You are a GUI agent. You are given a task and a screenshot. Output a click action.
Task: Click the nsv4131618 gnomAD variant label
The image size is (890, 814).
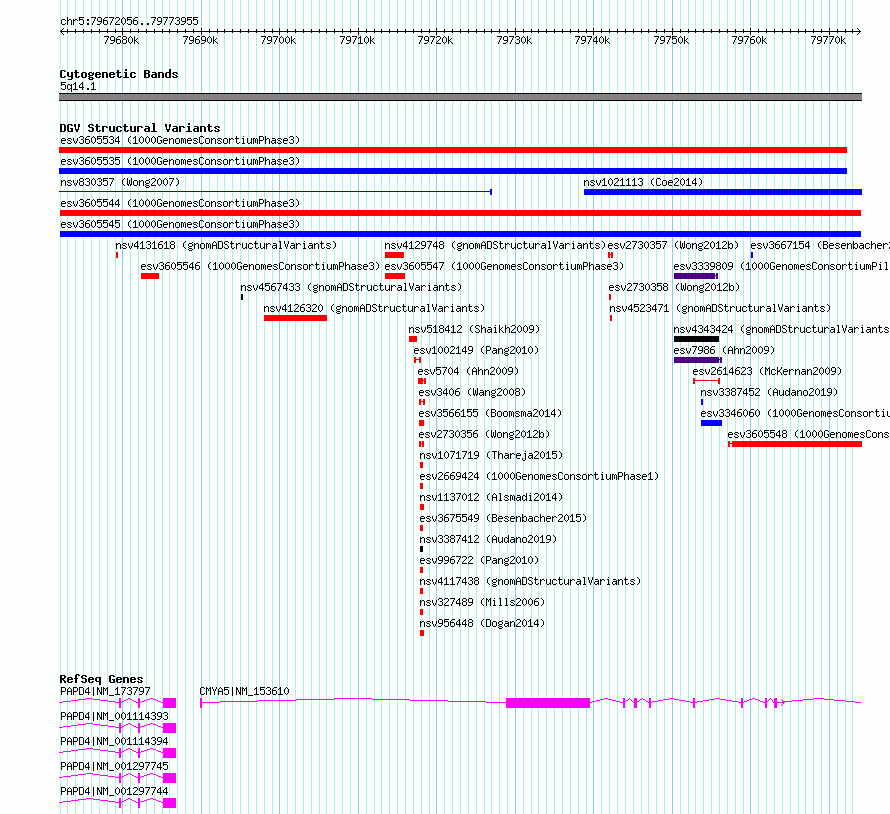226,245
